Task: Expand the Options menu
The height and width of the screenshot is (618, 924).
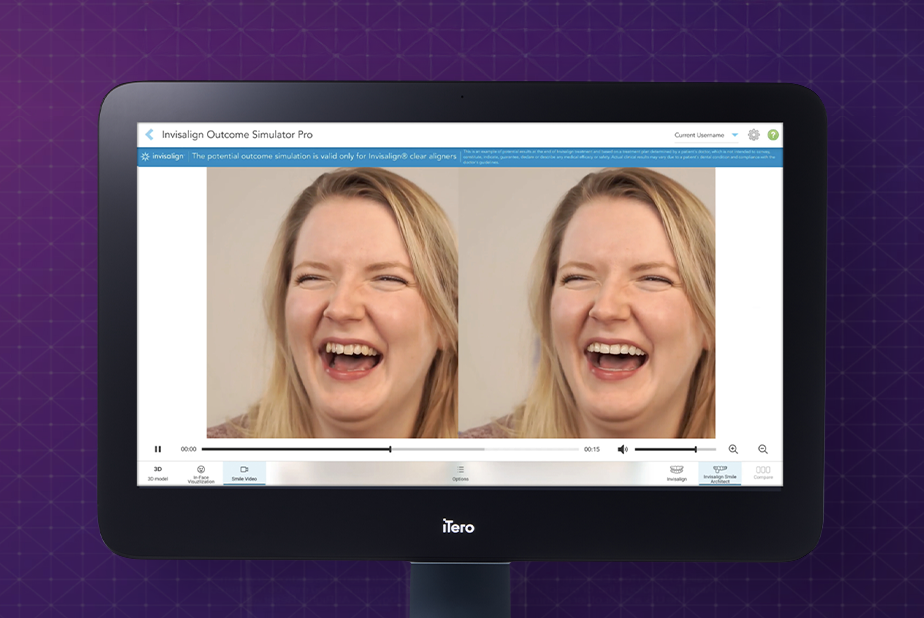Action: point(460,473)
